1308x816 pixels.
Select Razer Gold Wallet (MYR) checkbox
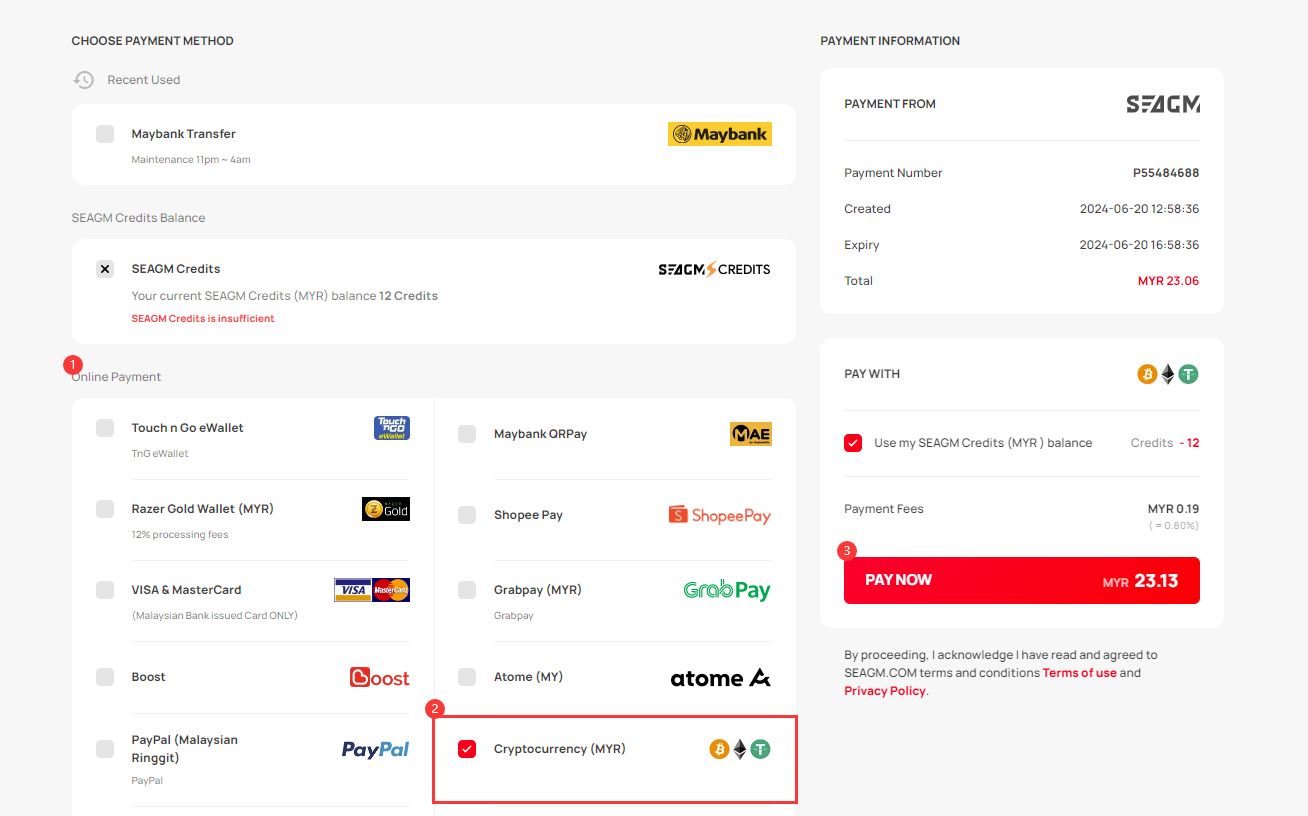click(105, 509)
